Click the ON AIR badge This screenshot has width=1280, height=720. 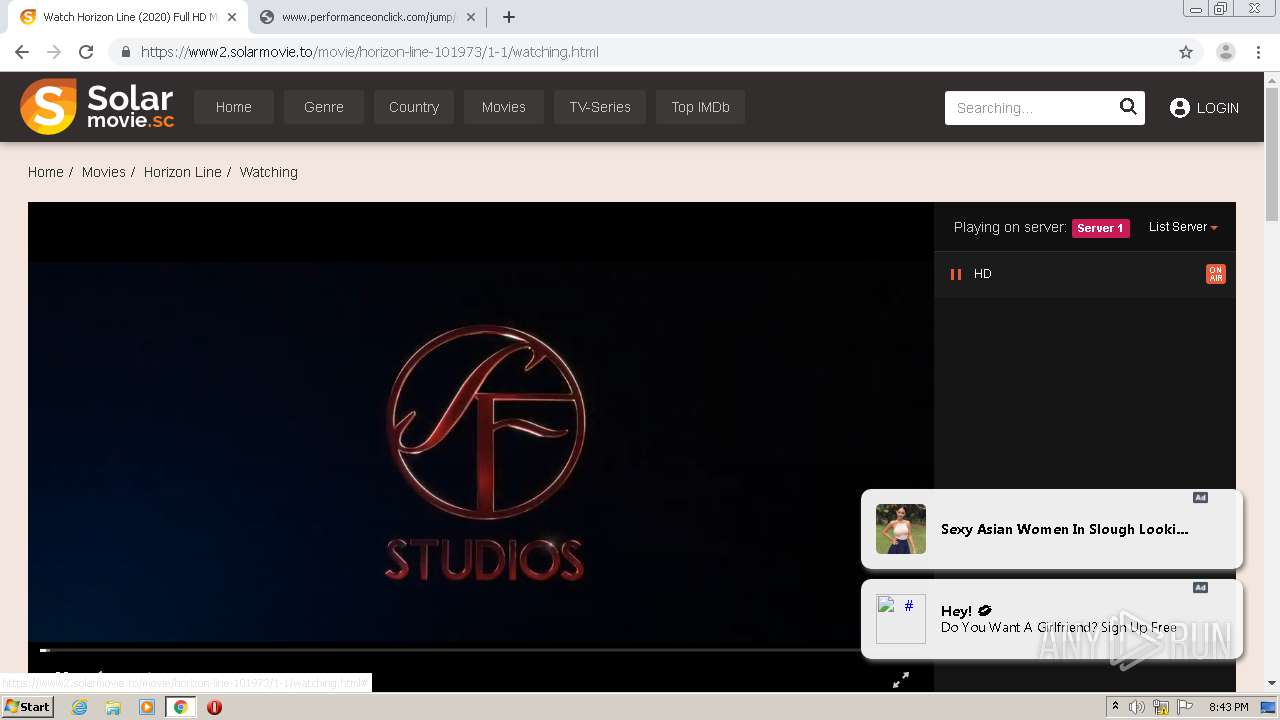(1216, 274)
